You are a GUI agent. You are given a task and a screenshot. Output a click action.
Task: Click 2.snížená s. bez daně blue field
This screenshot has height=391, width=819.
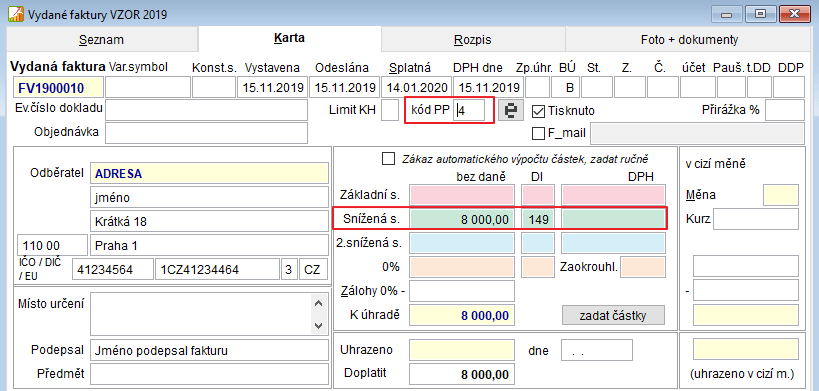click(462, 243)
